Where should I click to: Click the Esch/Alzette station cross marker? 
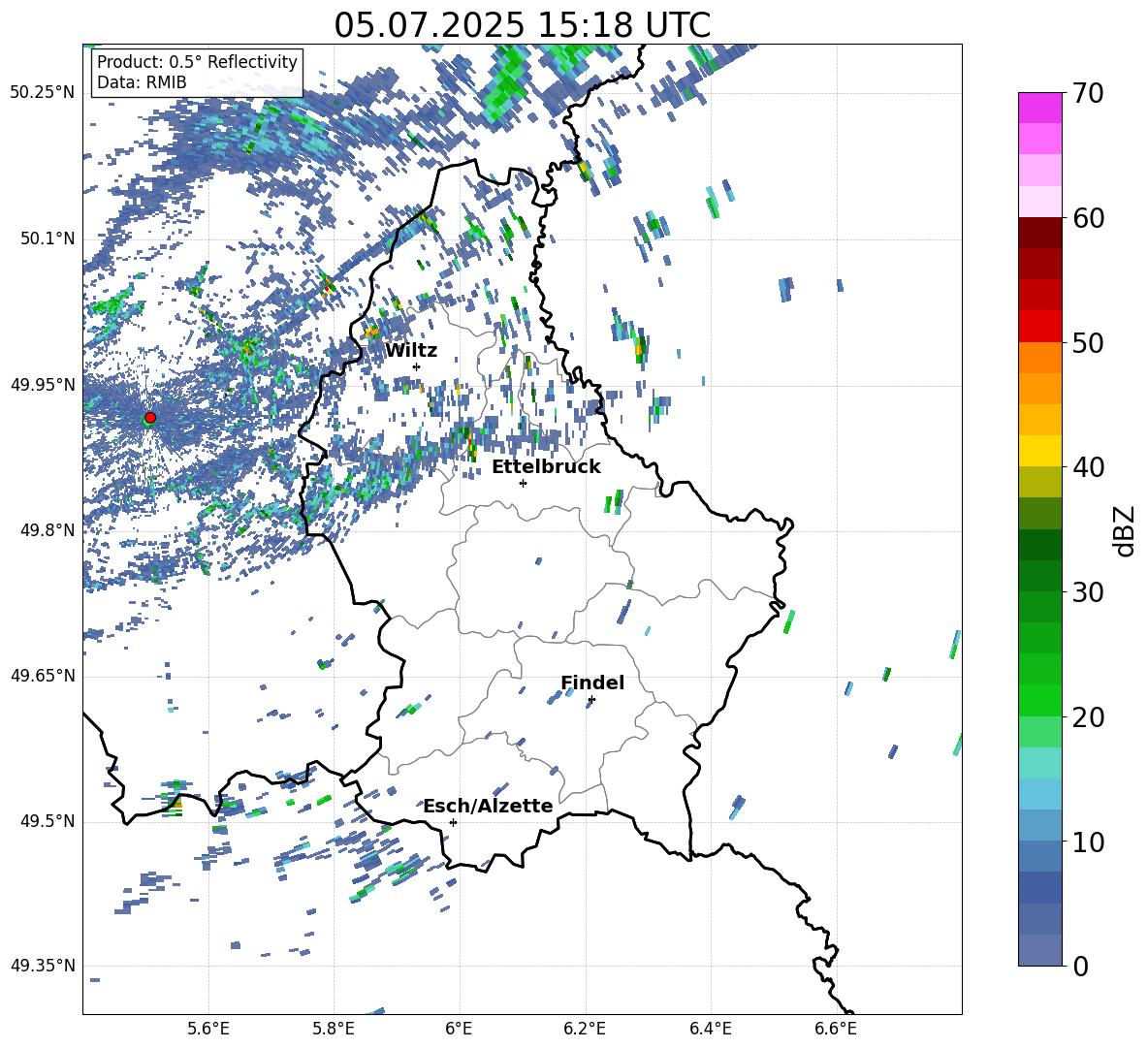(453, 822)
